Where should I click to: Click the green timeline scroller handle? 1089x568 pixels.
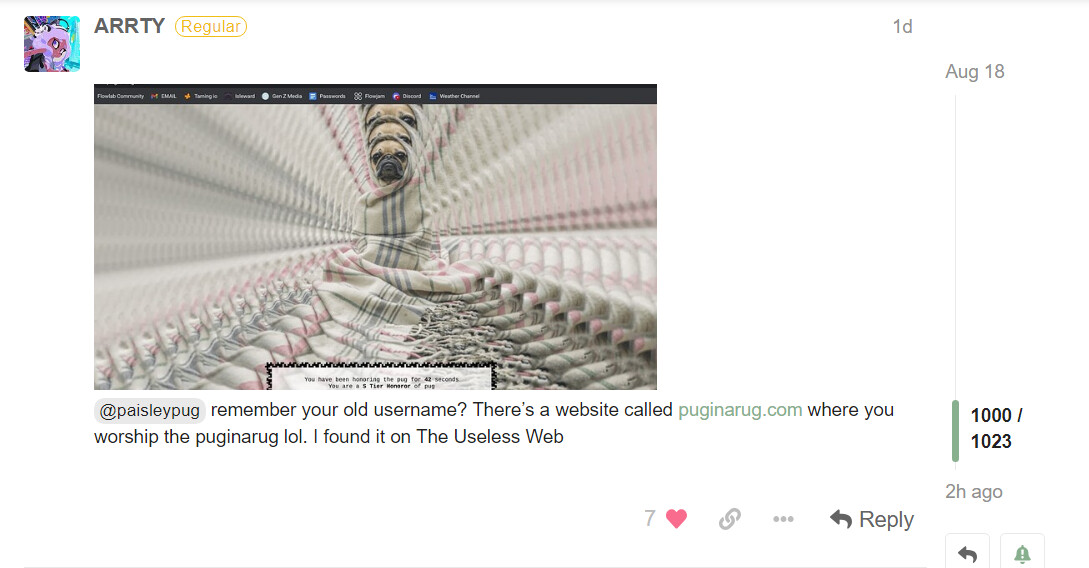956,431
